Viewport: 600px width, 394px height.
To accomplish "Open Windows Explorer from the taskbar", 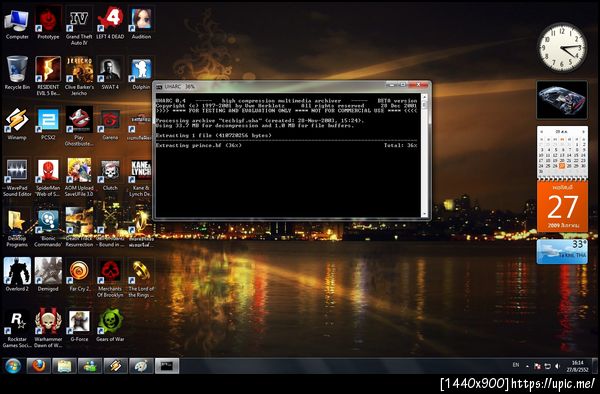I will click(64, 366).
